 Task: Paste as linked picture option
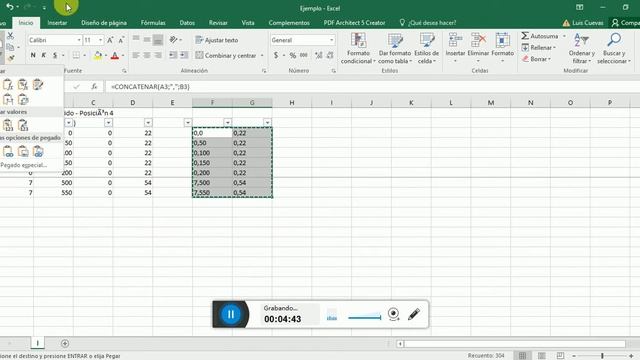pyautogui.click(x=38, y=152)
